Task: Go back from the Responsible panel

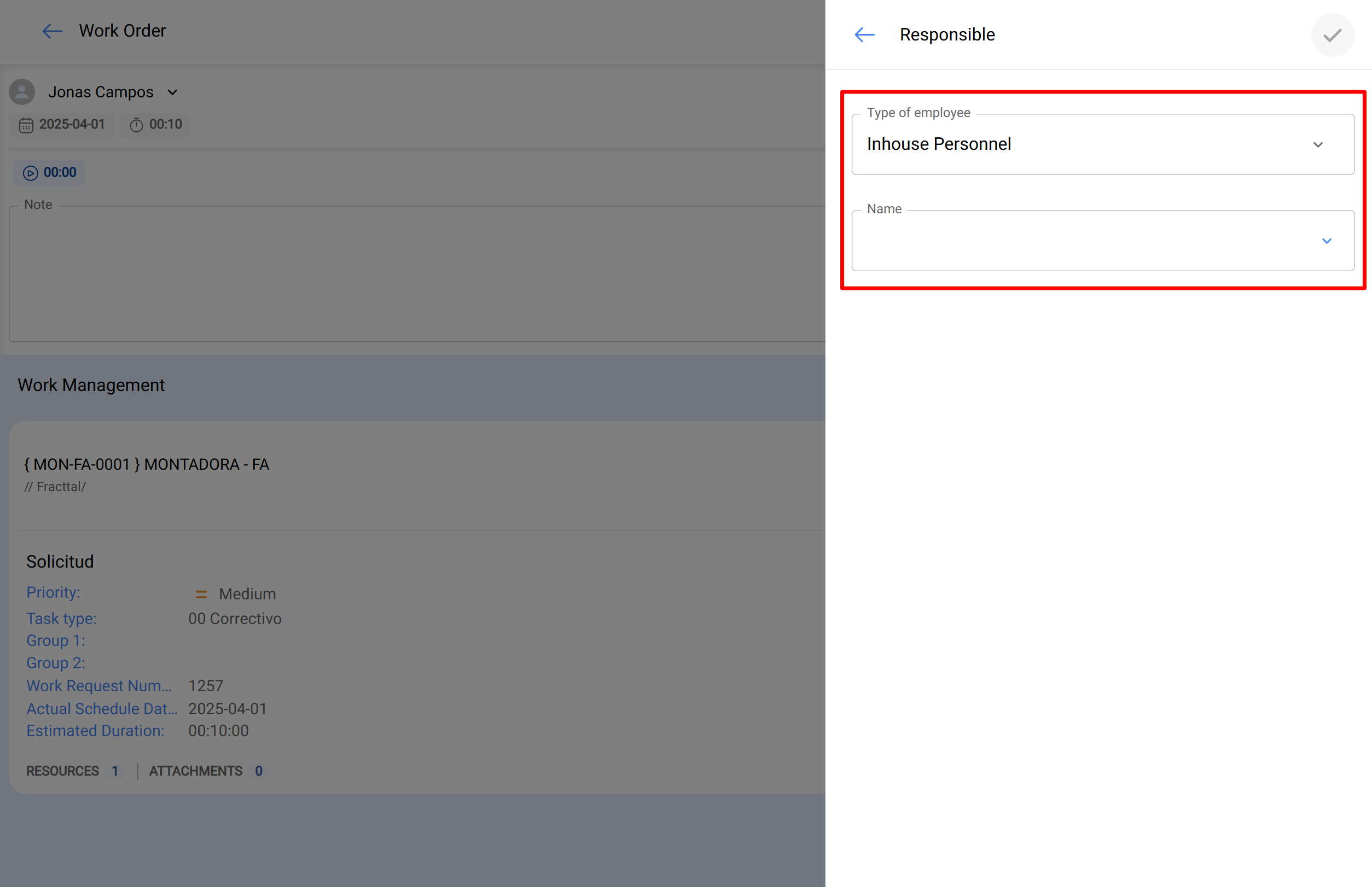Action: click(x=864, y=34)
